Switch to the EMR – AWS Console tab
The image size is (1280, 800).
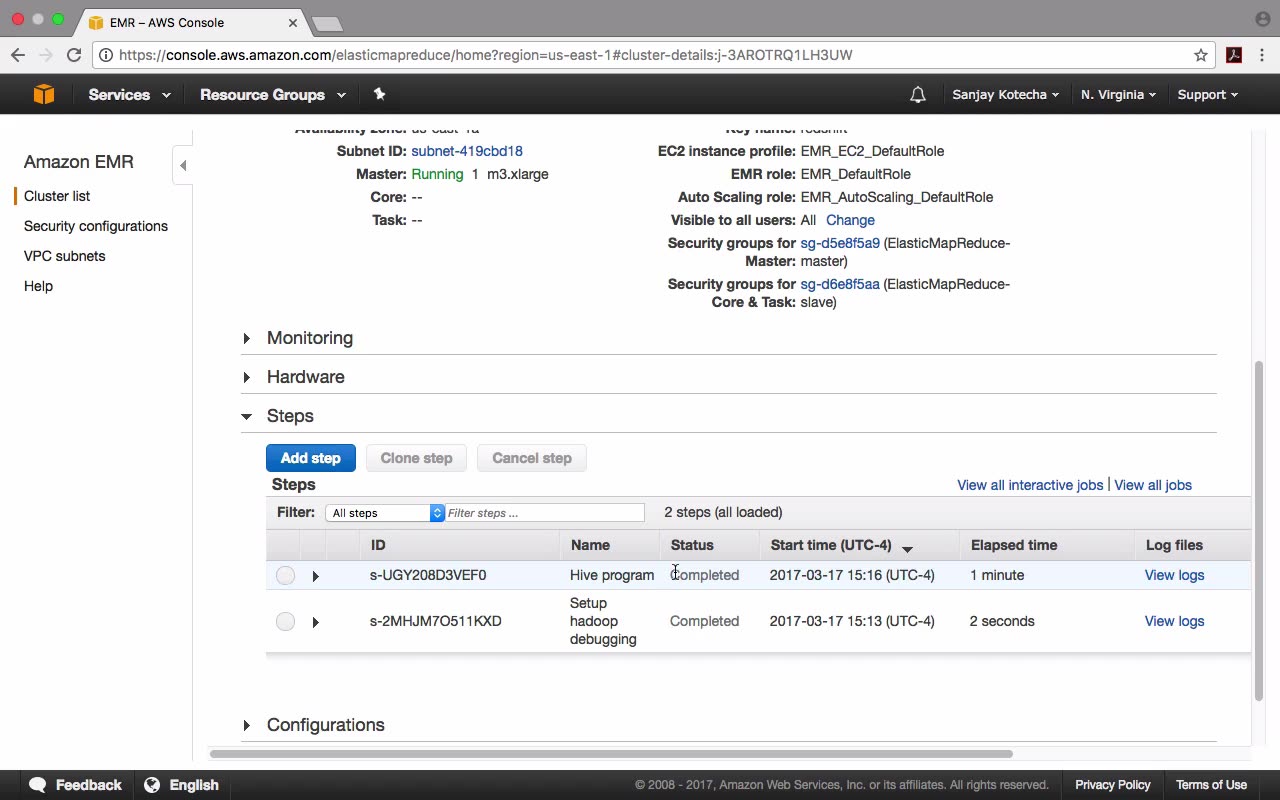[x=190, y=22]
